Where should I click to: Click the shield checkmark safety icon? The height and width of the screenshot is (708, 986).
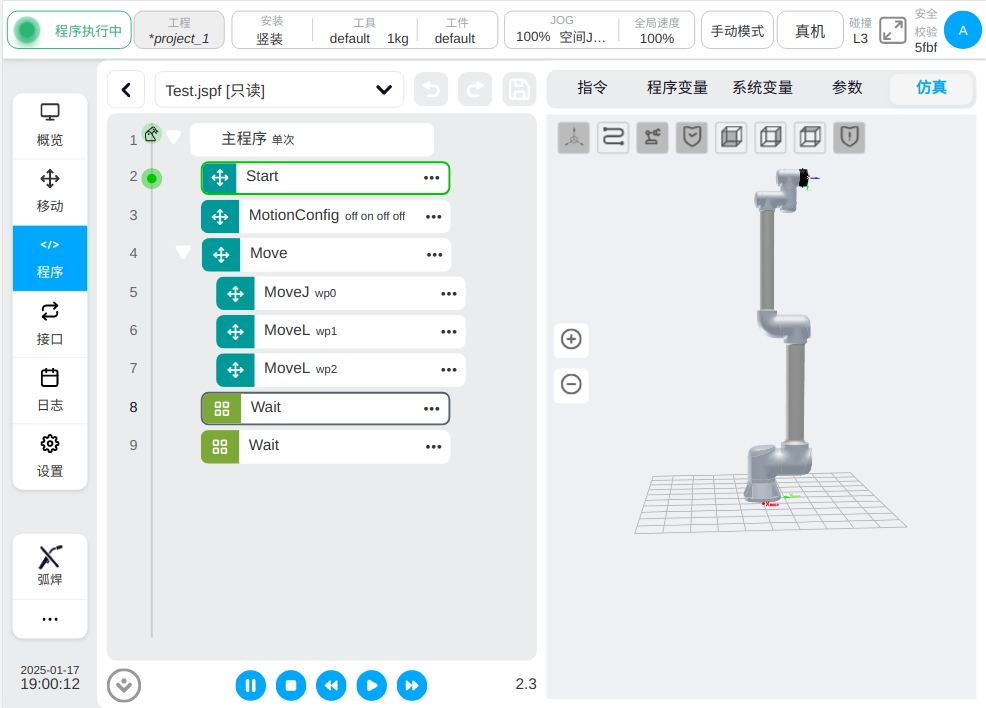pyautogui.click(x=692, y=137)
